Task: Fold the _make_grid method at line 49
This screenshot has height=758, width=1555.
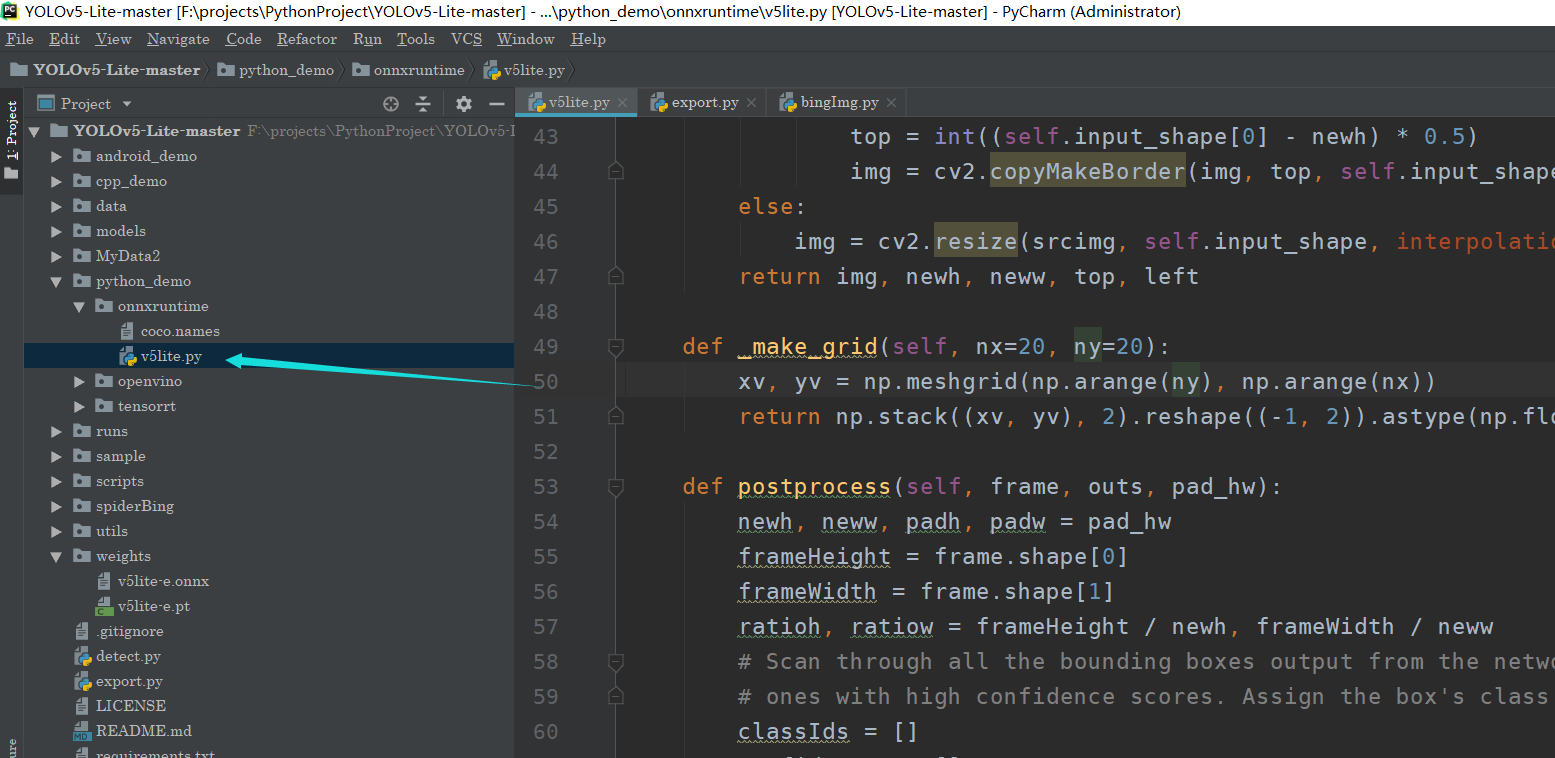Action: point(616,347)
